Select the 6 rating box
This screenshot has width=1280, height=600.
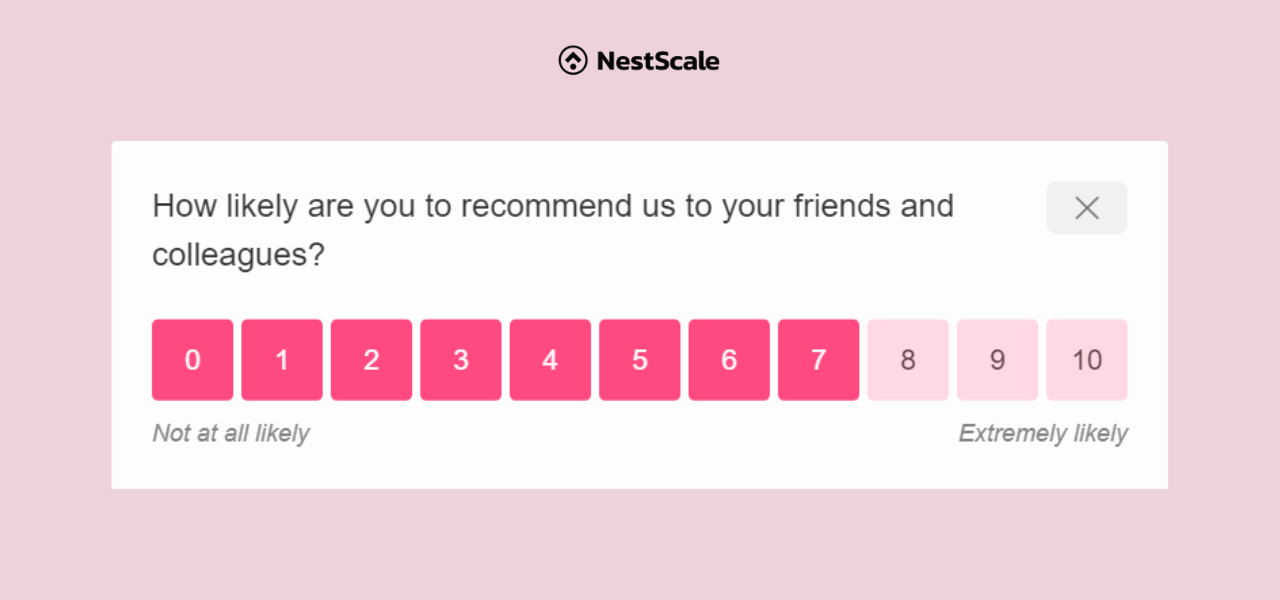click(x=730, y=360)
